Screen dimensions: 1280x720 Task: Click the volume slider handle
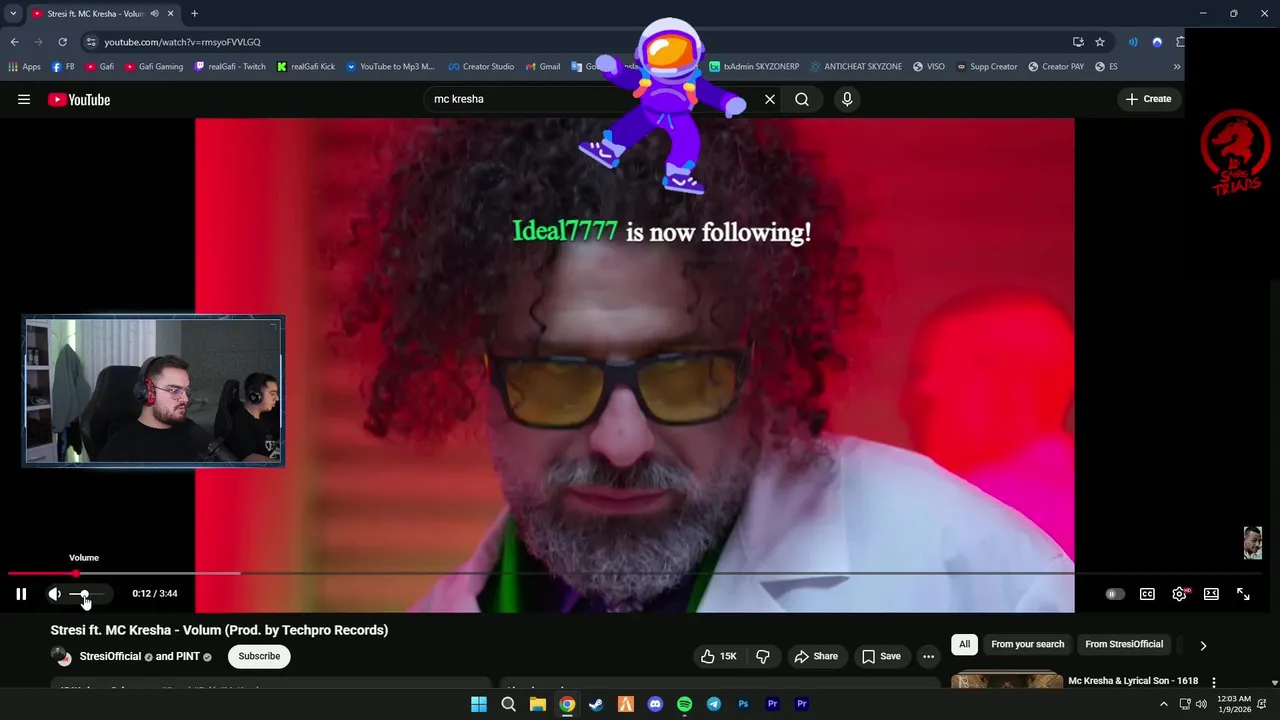tap(84, 594)
